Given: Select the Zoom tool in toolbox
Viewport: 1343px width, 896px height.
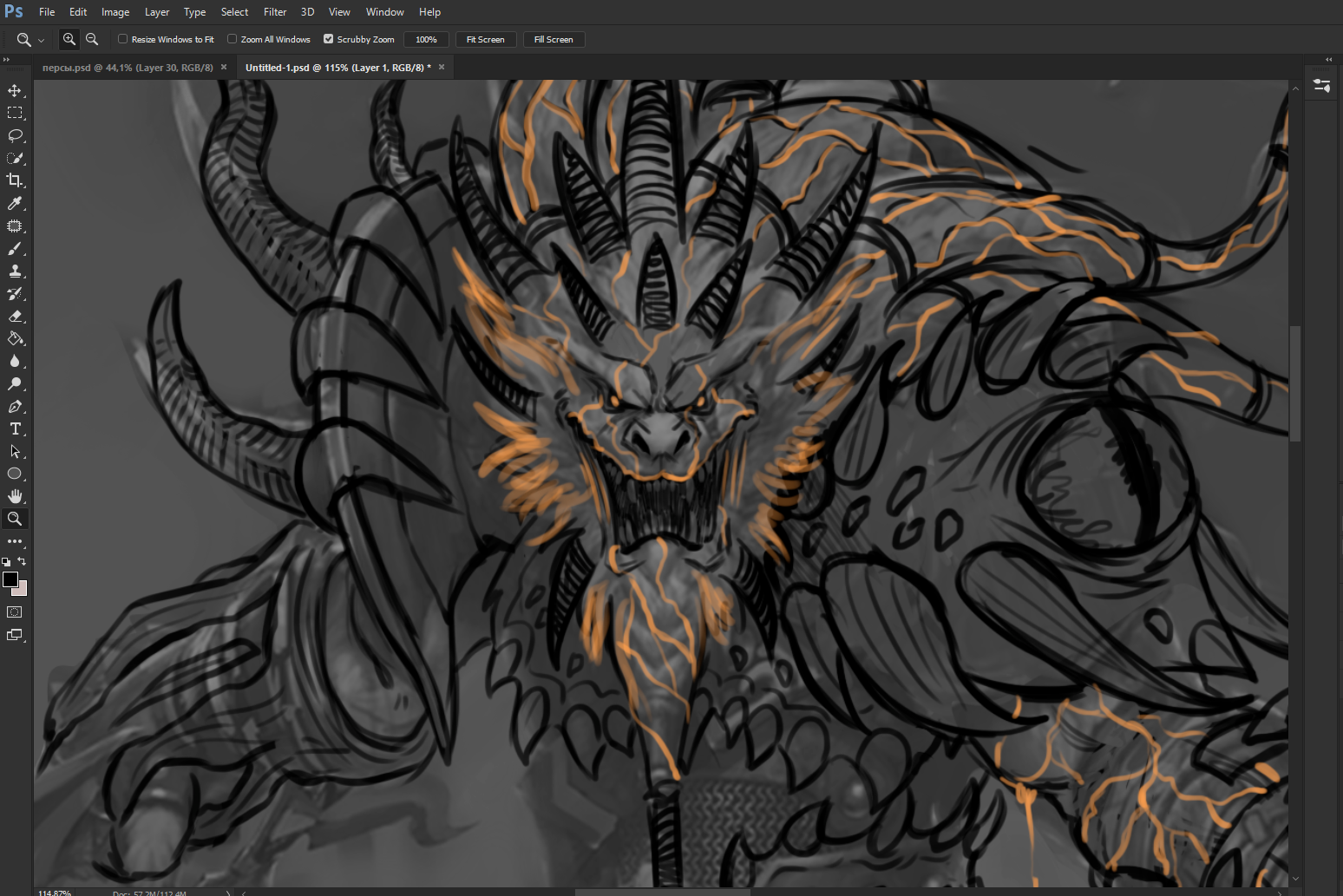Looking at the screenshot, I should point(15,519).
